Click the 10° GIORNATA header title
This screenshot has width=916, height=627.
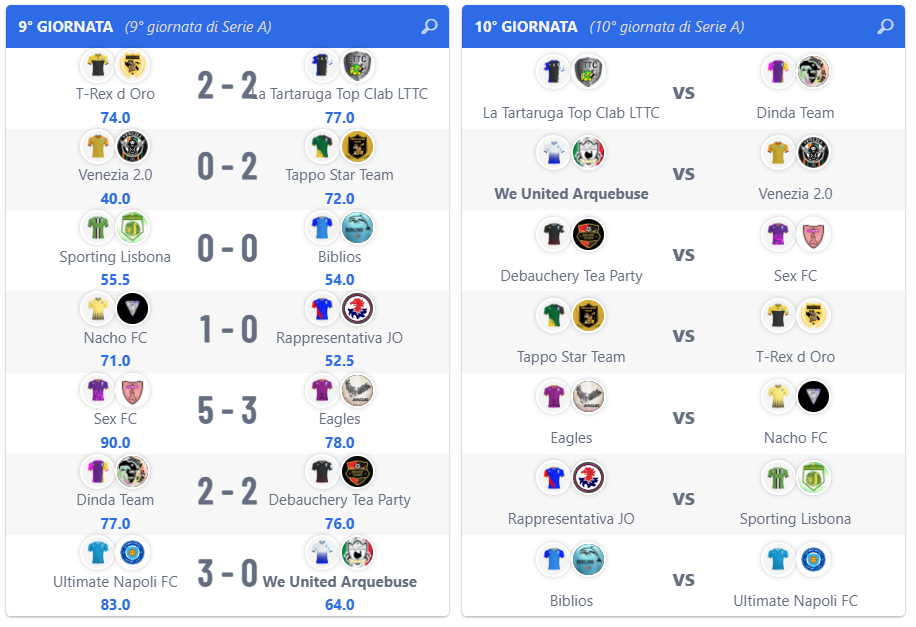pos(526,27)
